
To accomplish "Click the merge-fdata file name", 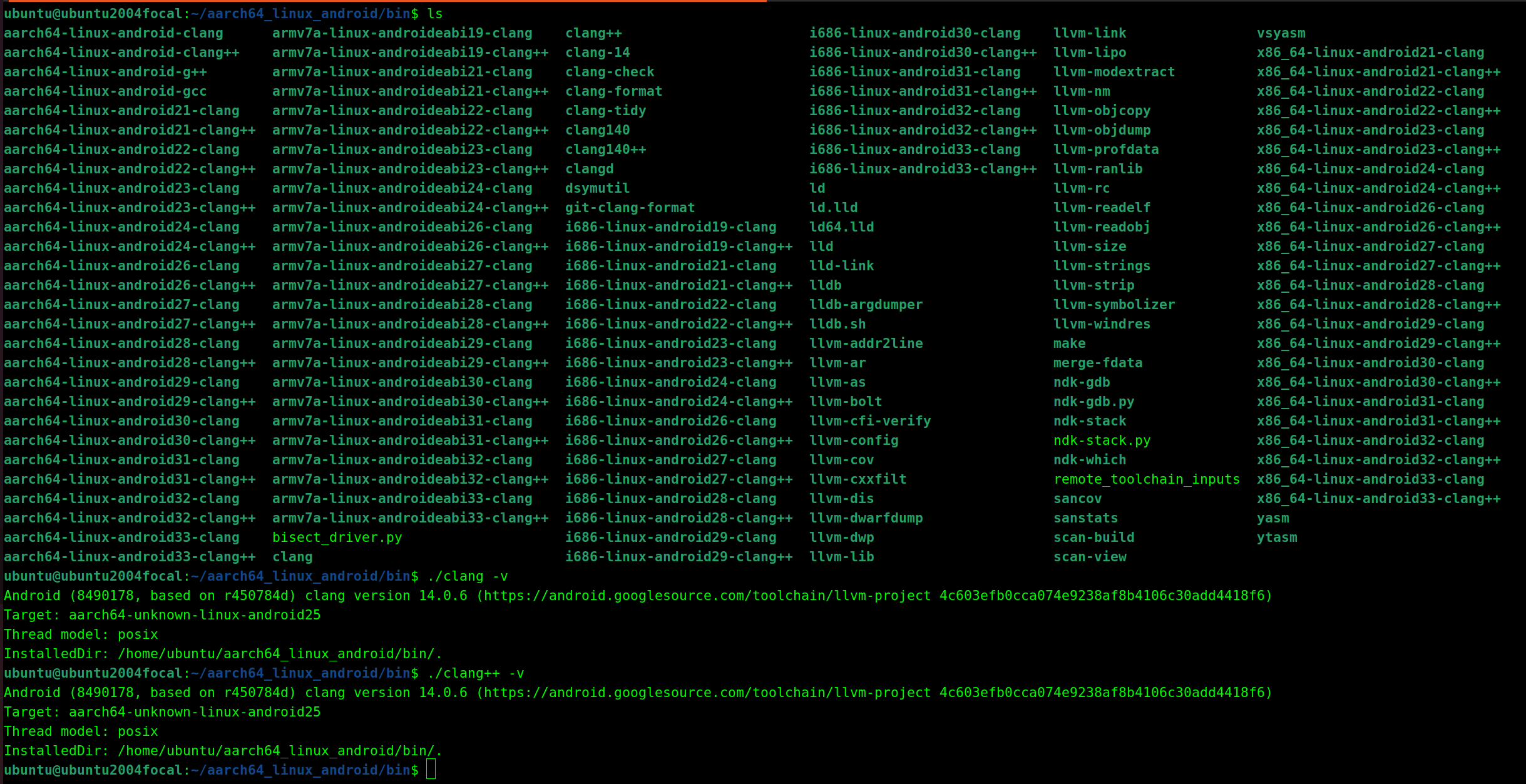I will (1098, 363).
